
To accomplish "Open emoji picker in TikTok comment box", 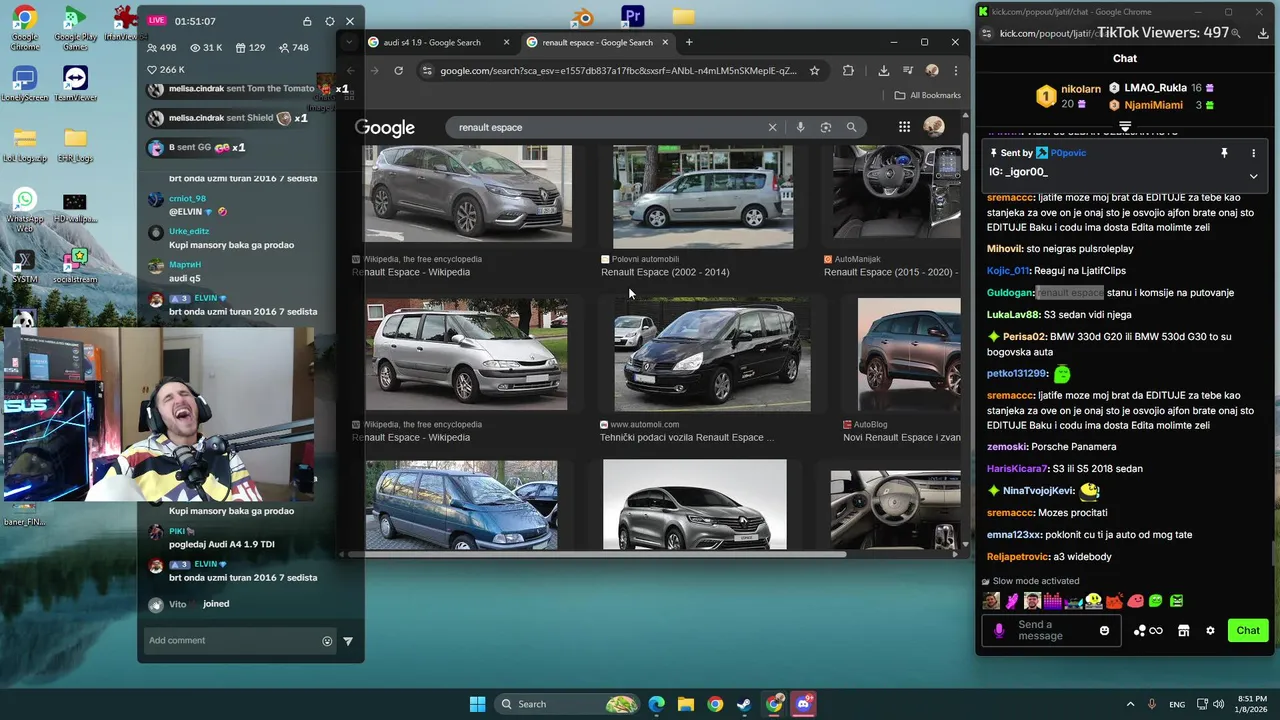I will click(327, 641).
